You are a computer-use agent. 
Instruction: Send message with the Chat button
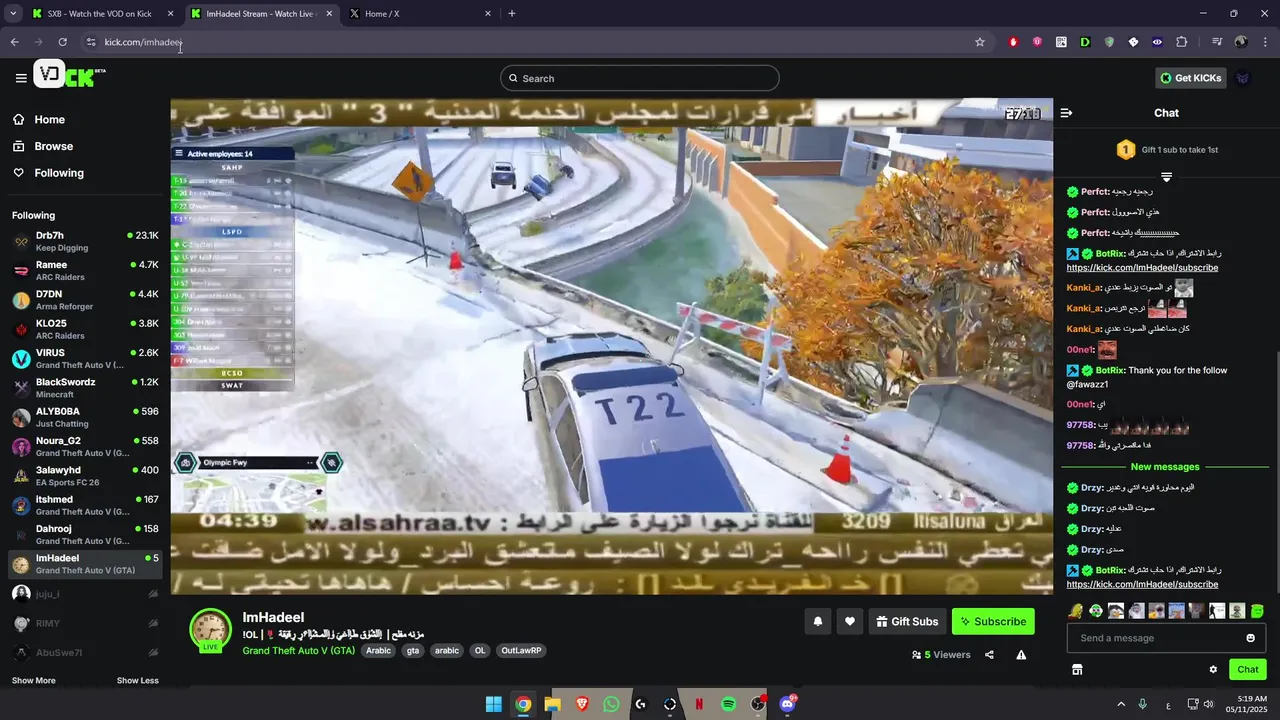(x=1247, y=669)
